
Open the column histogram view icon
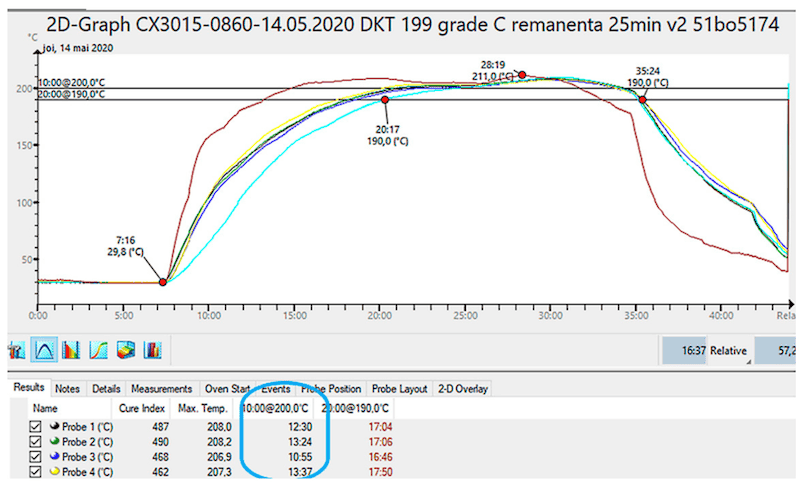(x=153, y=350)
